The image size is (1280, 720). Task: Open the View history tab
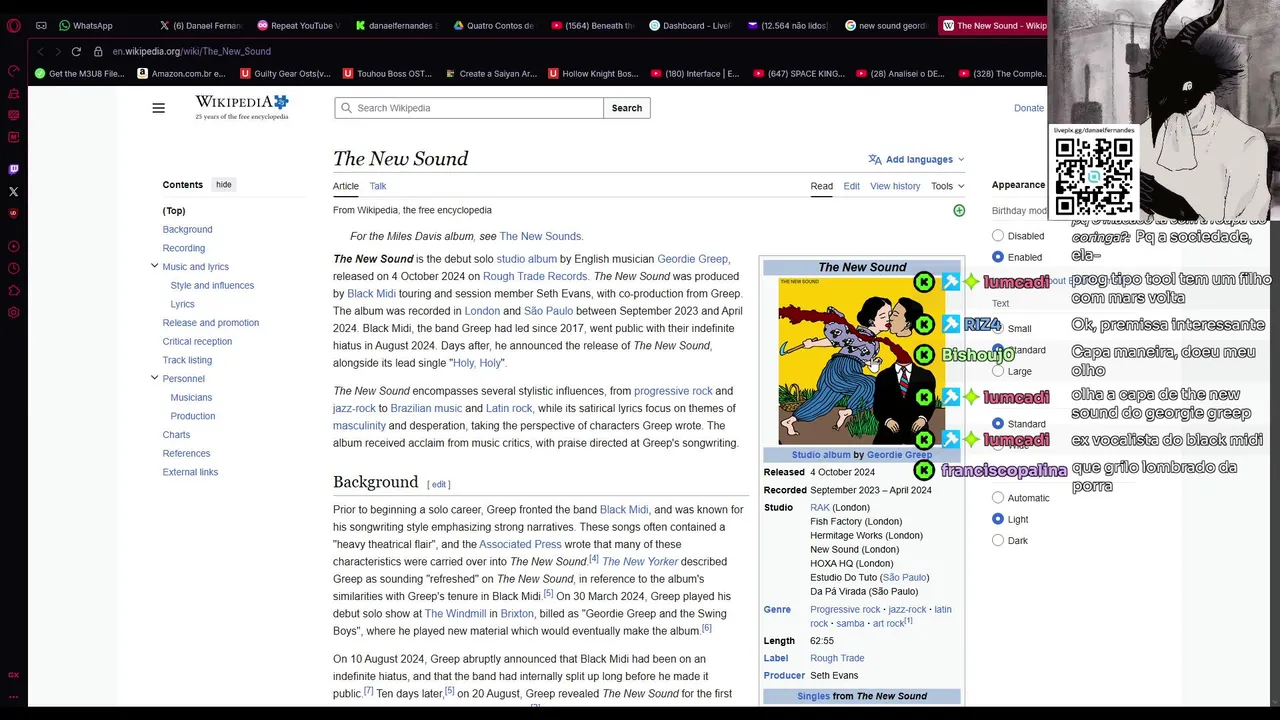pos(895,186)
